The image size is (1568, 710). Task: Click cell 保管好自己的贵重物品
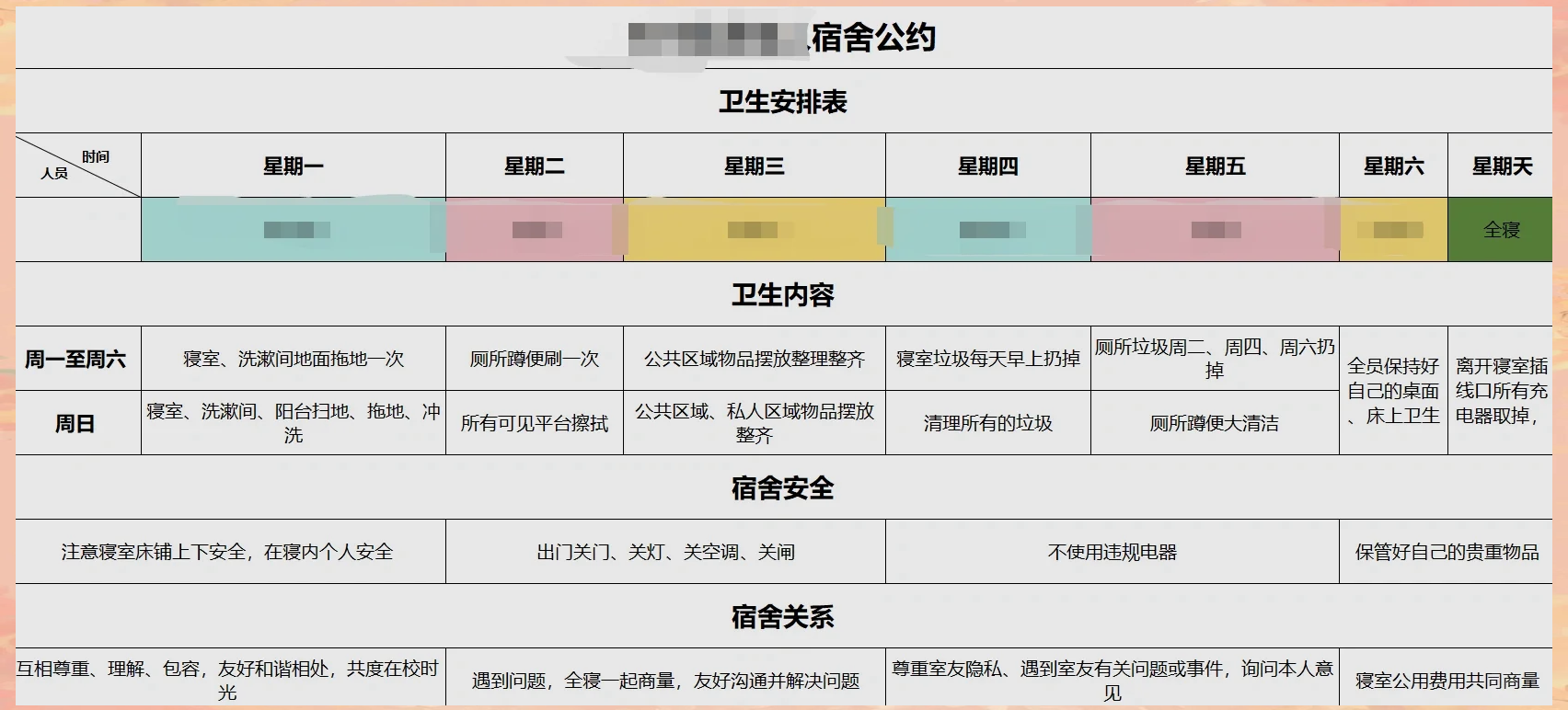[1447, 552]
